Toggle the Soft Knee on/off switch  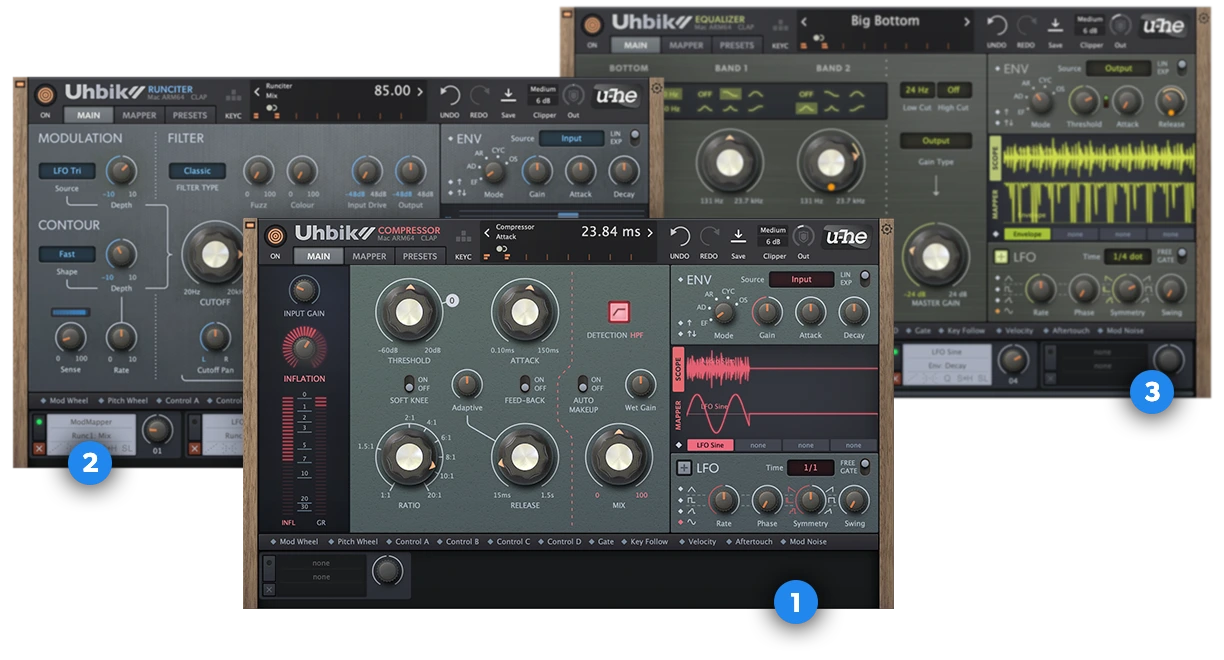(408, 384)
